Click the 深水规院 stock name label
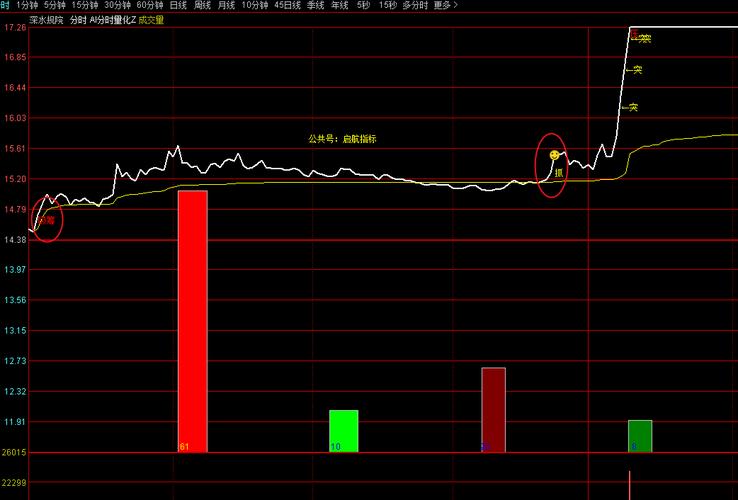This screenshot has height=500, width=738. pos(45,19)
